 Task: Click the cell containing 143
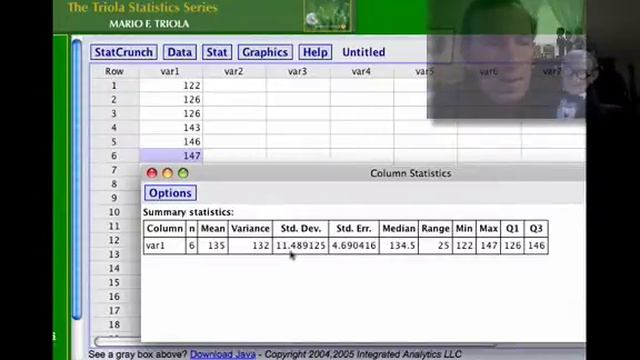point(171,128)
